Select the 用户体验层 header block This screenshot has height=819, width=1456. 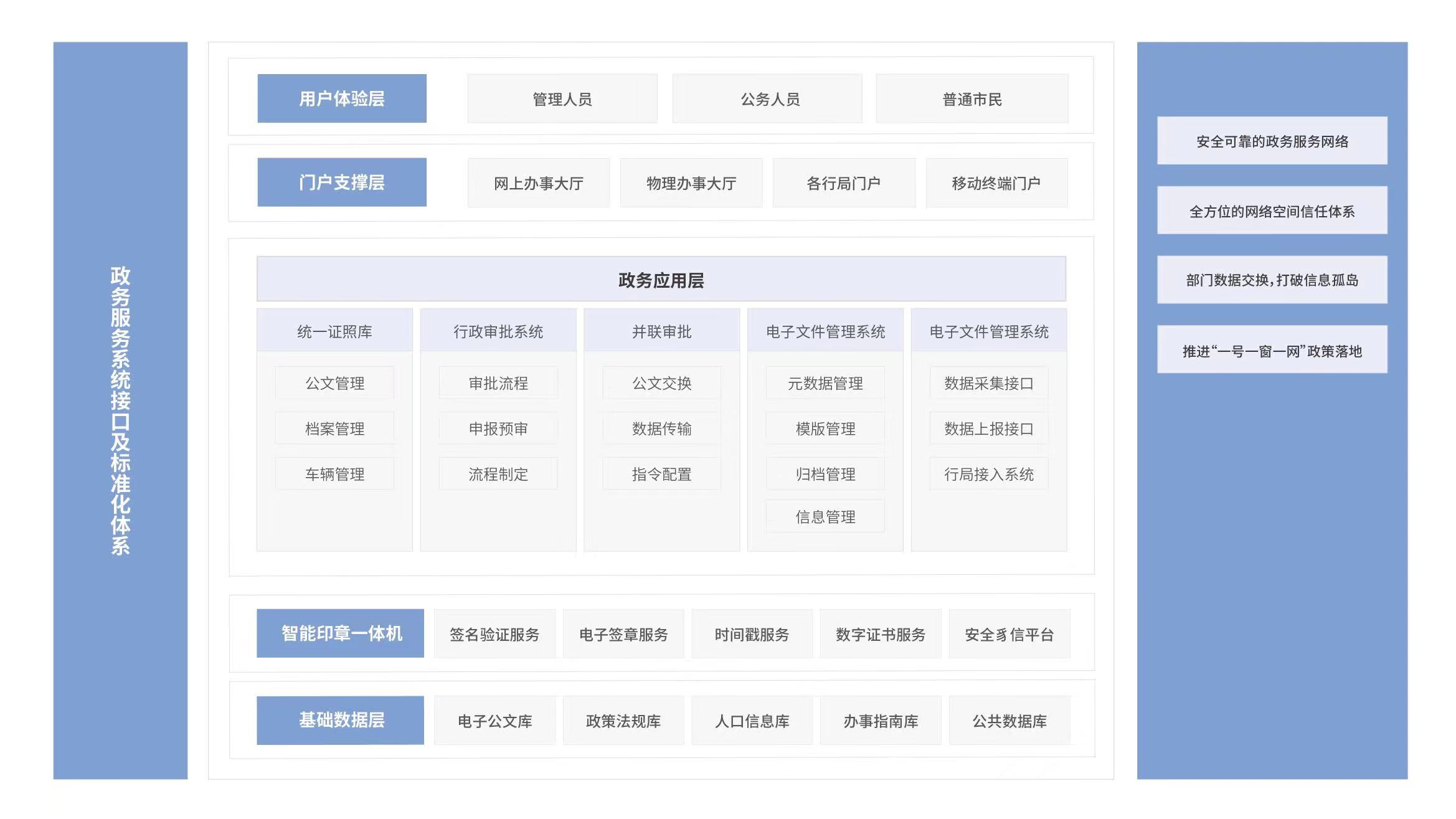pyautogui.click(x=341, y=98)
